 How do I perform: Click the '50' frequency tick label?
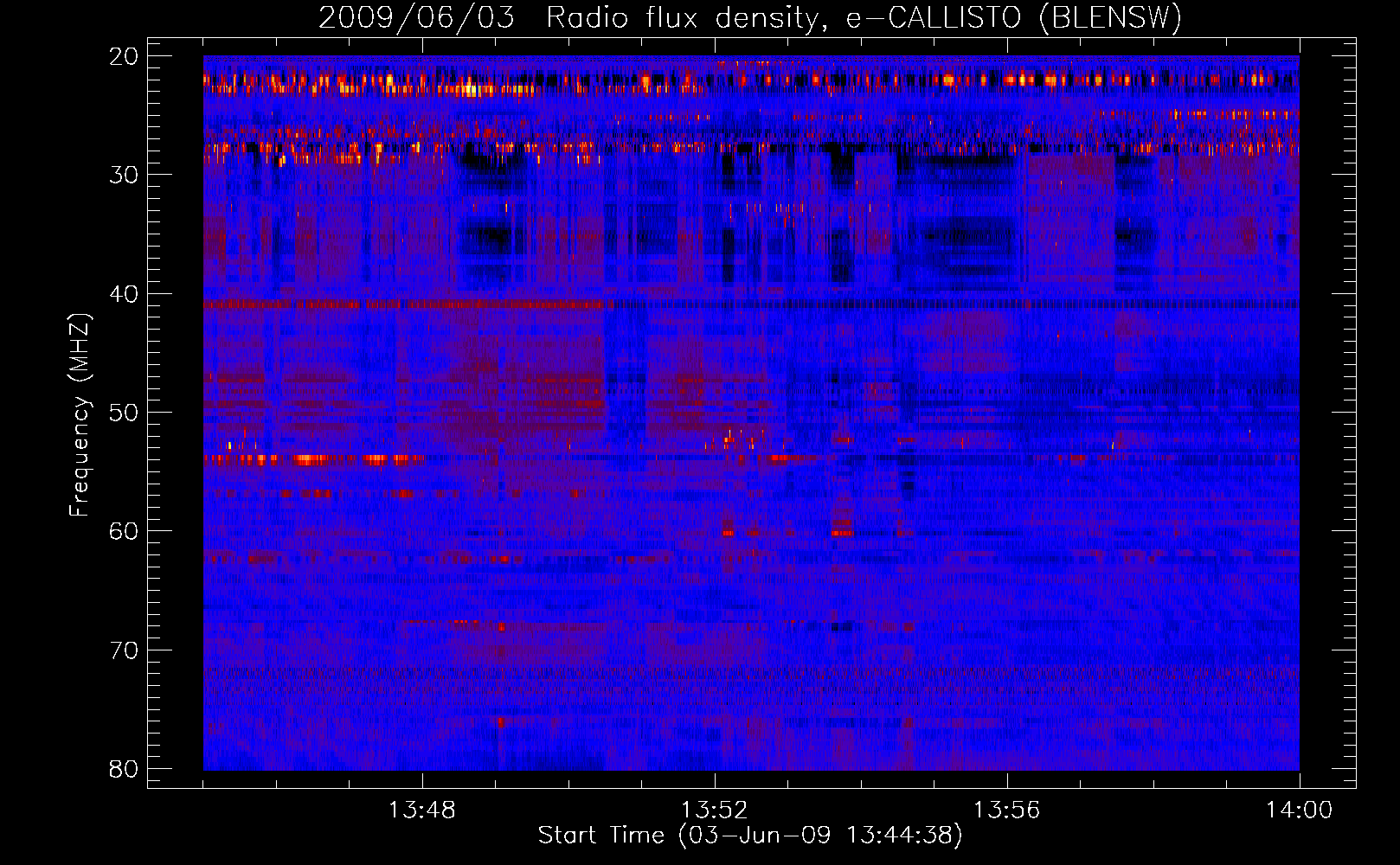124,413
